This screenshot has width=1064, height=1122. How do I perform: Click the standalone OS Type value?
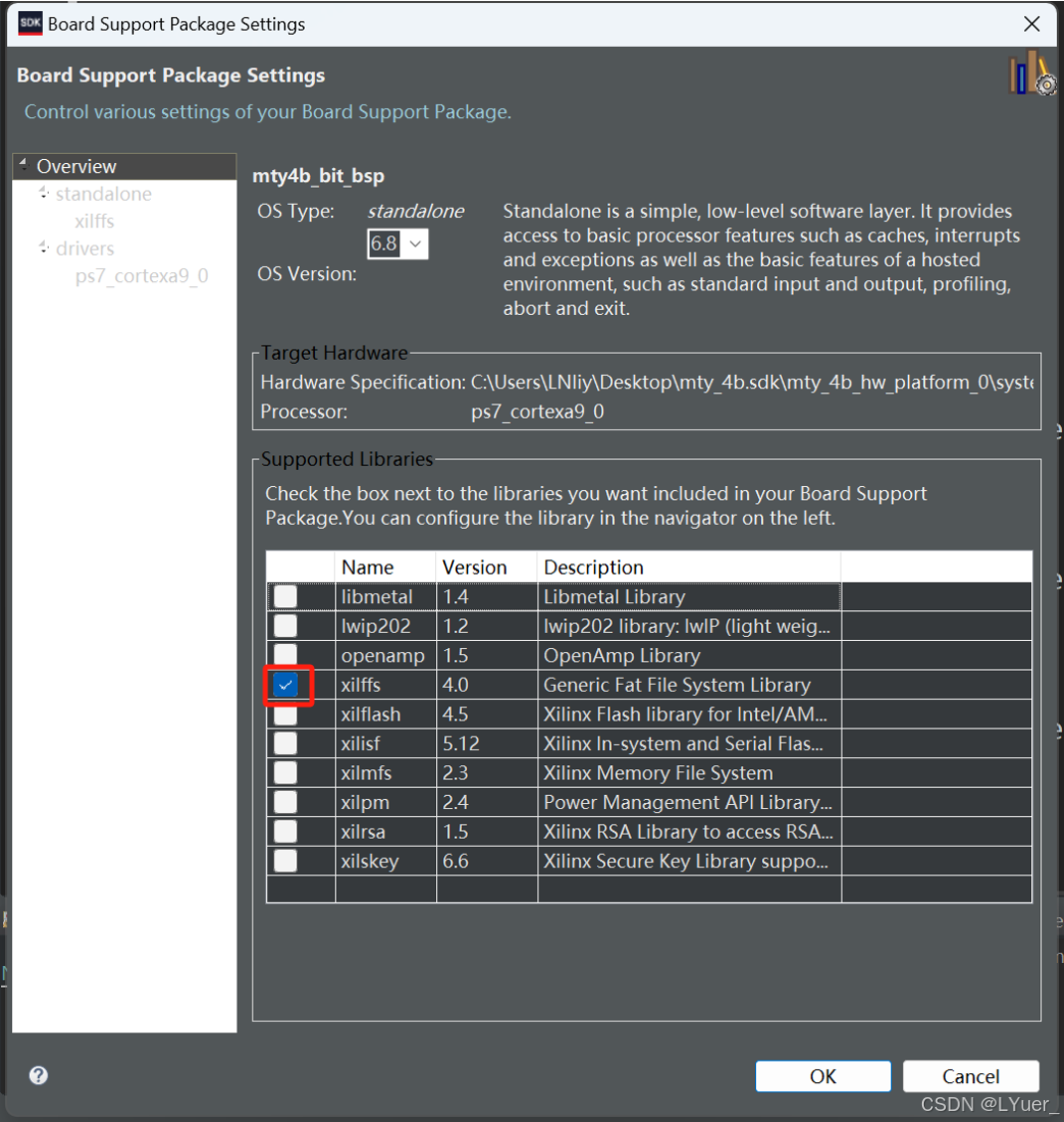[415, 211]
